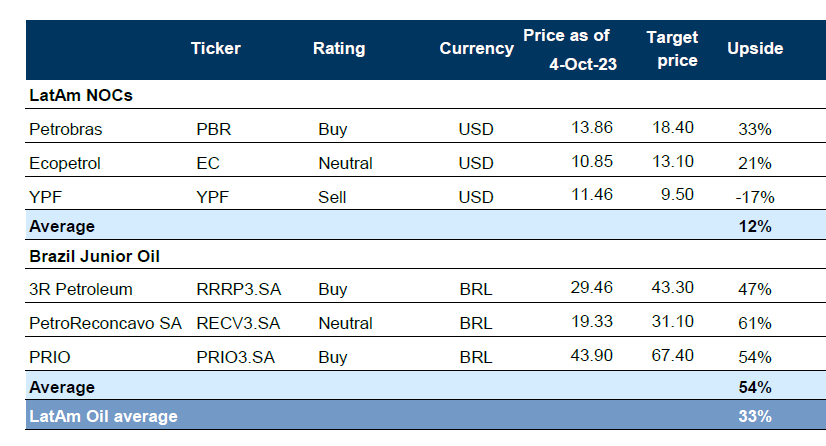Click the Target price column header
The height and width of the screenshot is (446, 826).
672,48
